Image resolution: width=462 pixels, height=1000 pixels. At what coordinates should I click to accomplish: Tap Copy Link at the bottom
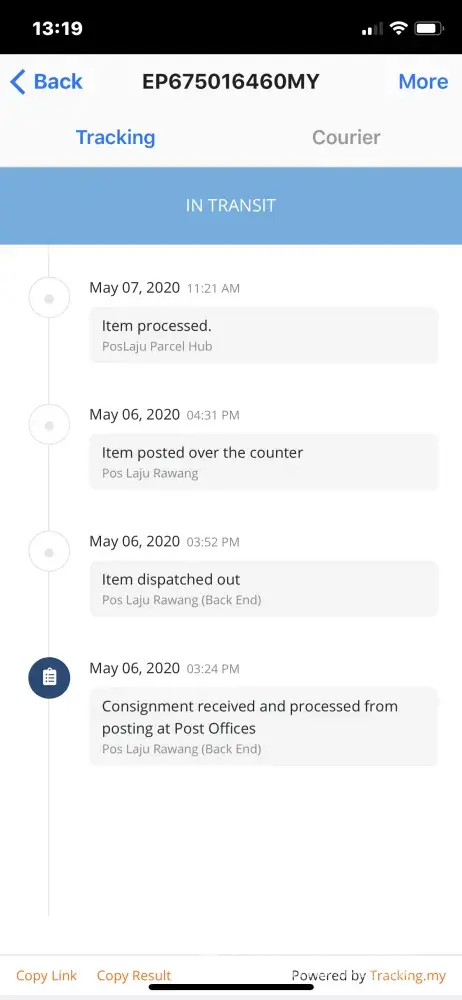[x=47, y=975]
